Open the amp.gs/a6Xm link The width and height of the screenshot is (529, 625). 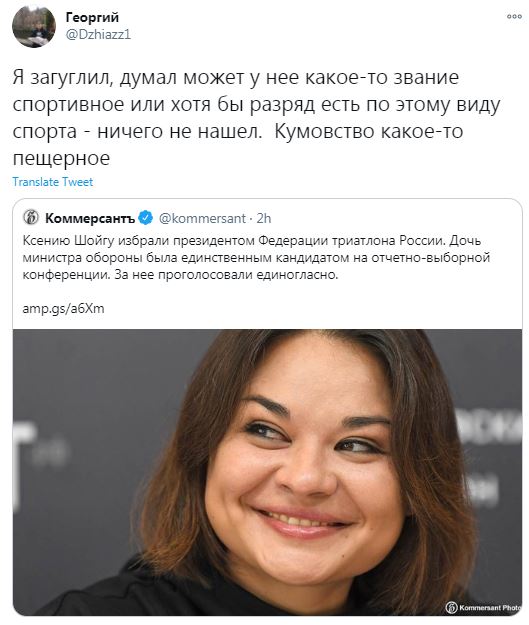[63, 309]
